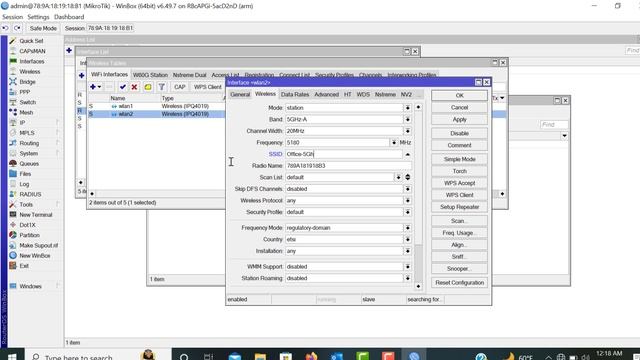Screen dimensions: 640x360
Task: Open Channel Width dropdown
Action: pos(407,131)
